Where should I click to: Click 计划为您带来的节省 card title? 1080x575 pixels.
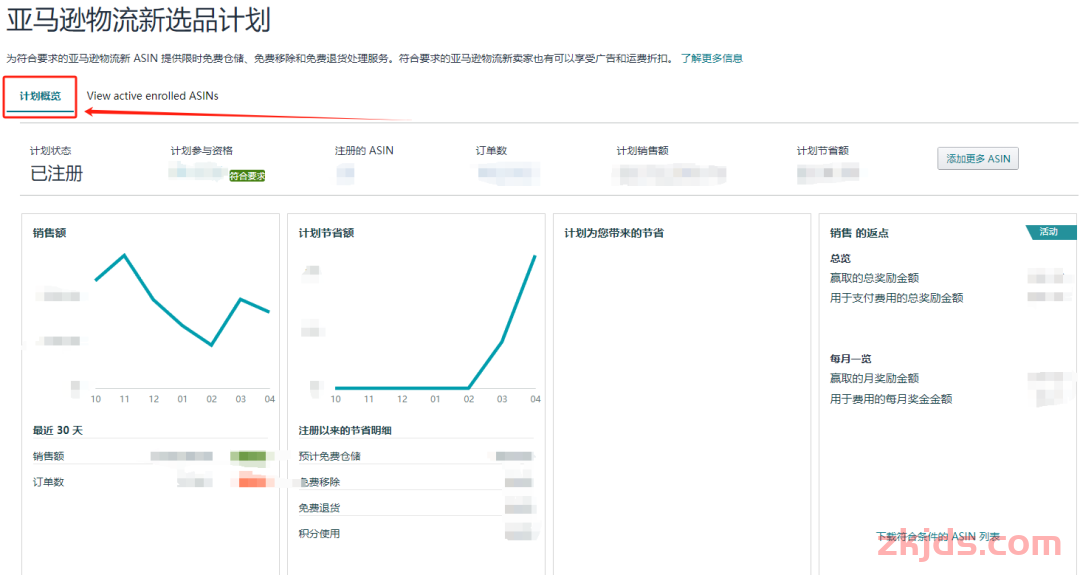pos(614,233)
